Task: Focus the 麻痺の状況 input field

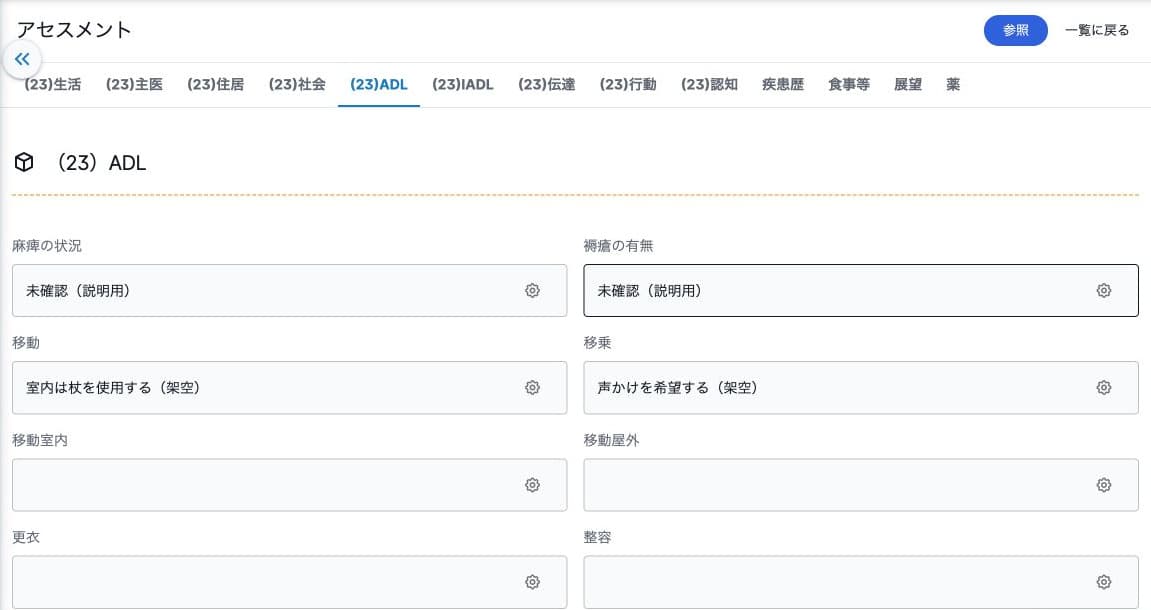Action: [289, 291]
